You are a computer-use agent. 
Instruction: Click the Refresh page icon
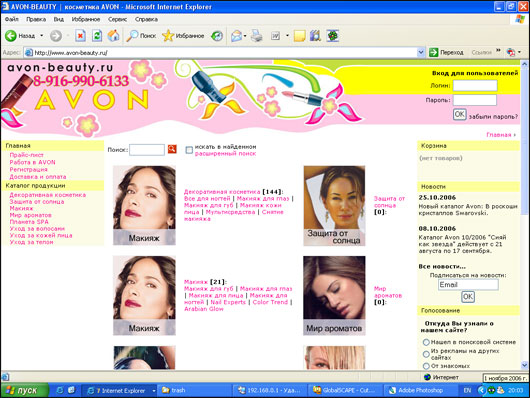[97, 36]
